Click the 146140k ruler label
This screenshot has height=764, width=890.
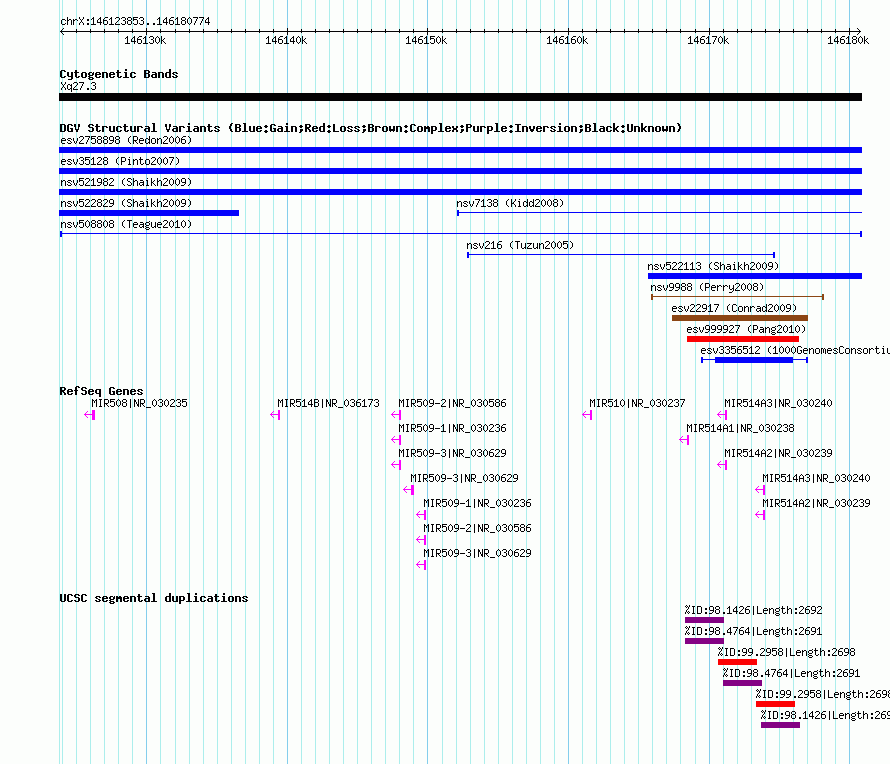286,40
